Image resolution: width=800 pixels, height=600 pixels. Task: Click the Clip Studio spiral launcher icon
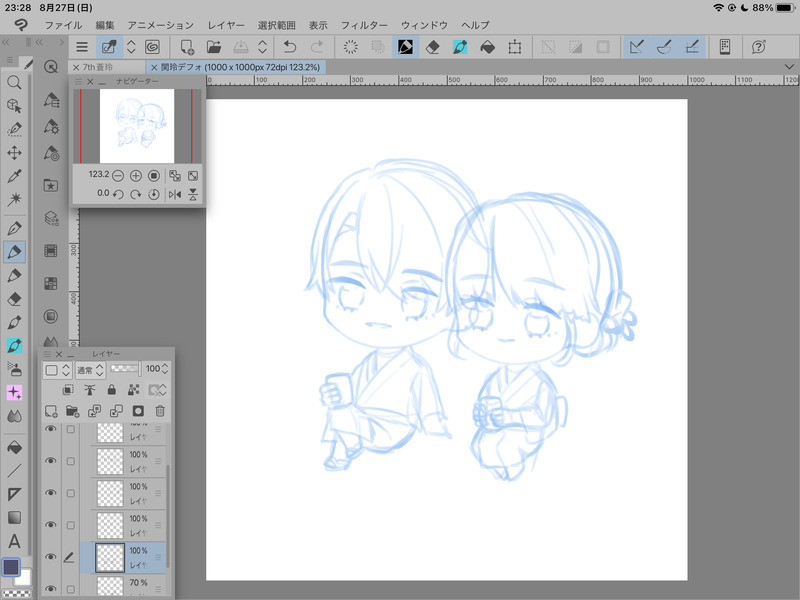click(x=153, y=47)
